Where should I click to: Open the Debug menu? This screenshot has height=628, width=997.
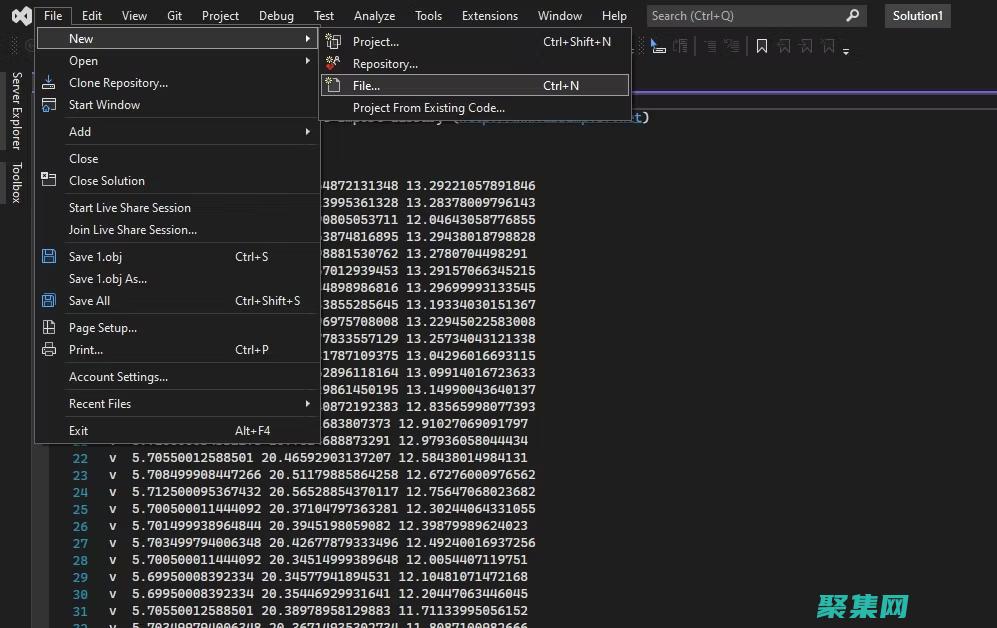point(276,16)
